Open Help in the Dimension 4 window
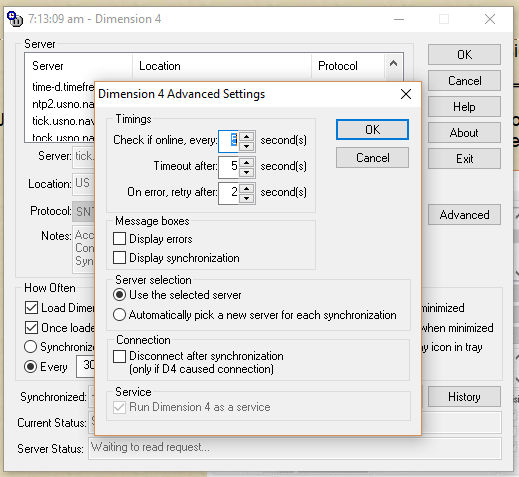 pyautogui.click(x=464, y=106)
